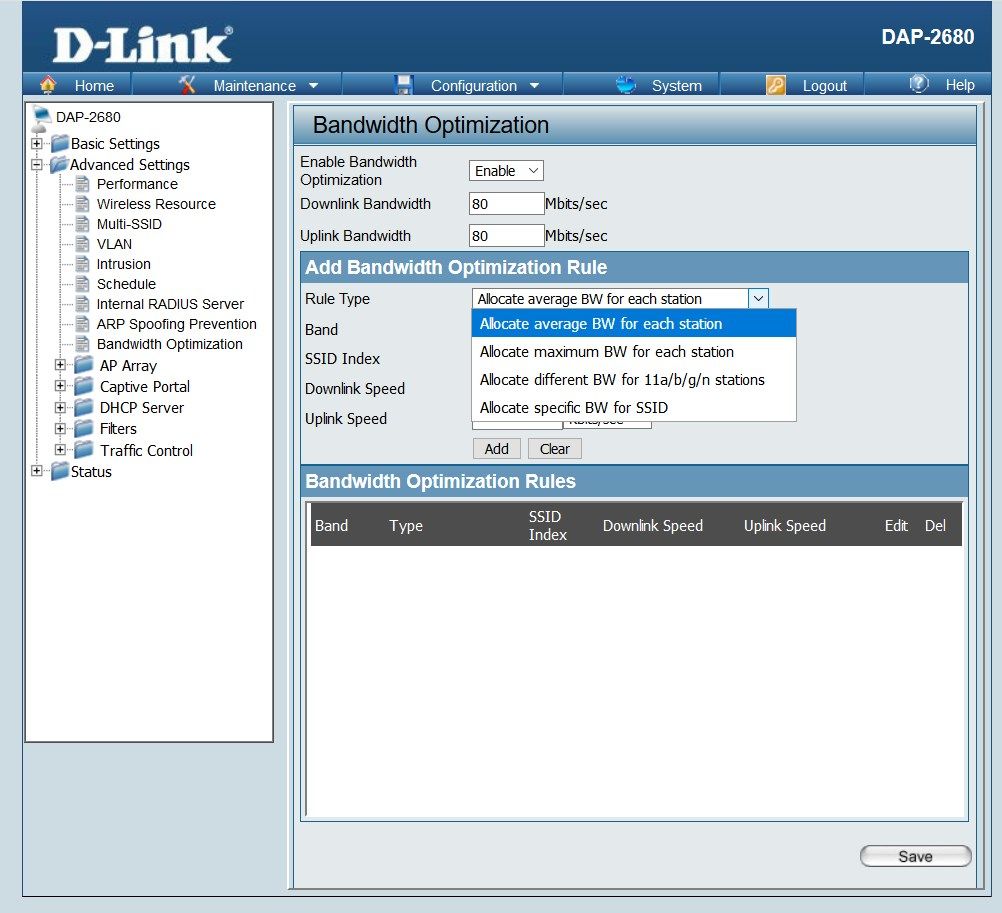The height and width of the screenshot is (913, 1002).
Task: Click the Logout key icon
Action: click(x=776, y=85)
